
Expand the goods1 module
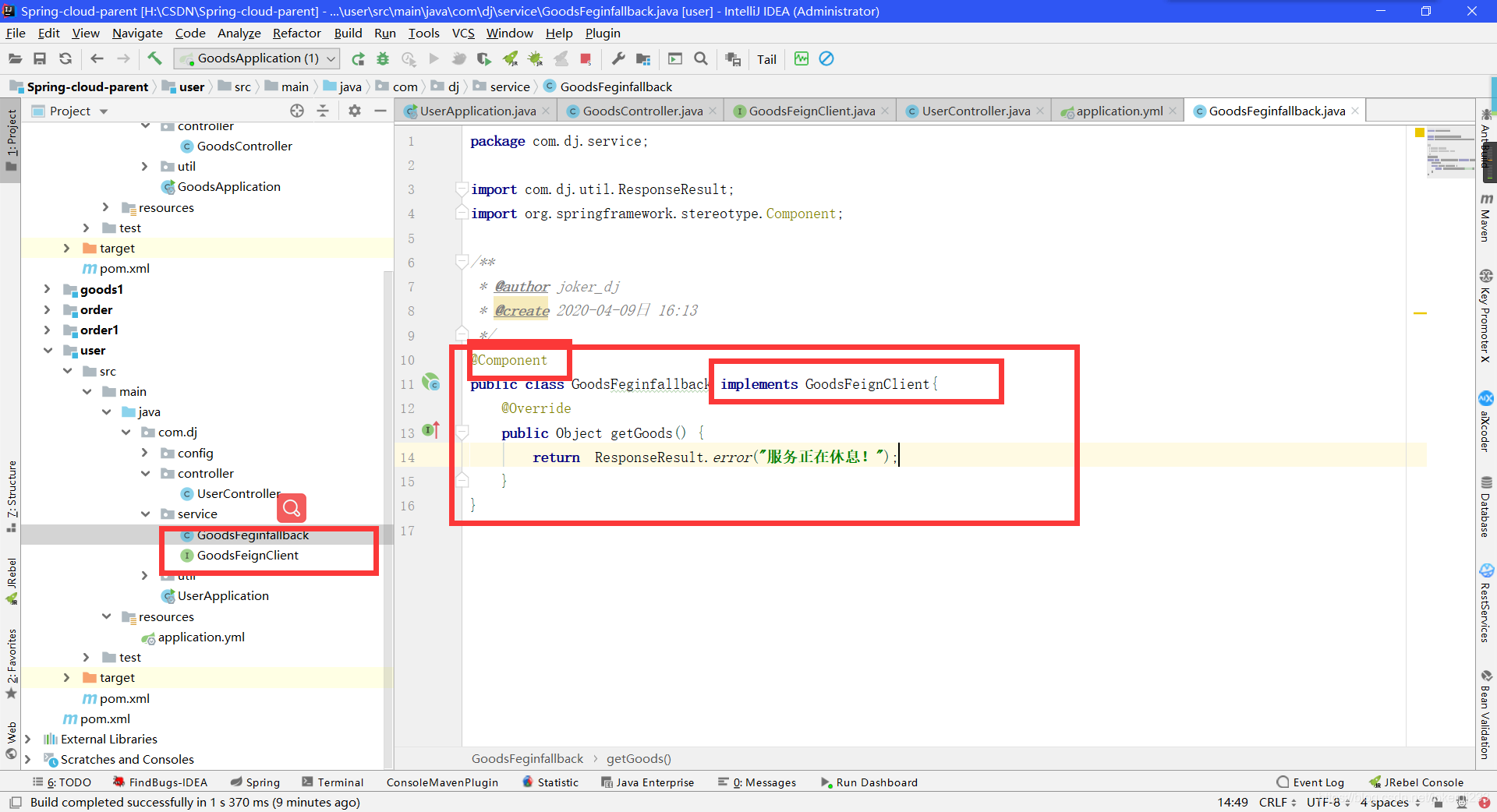[x=47, y=289]
